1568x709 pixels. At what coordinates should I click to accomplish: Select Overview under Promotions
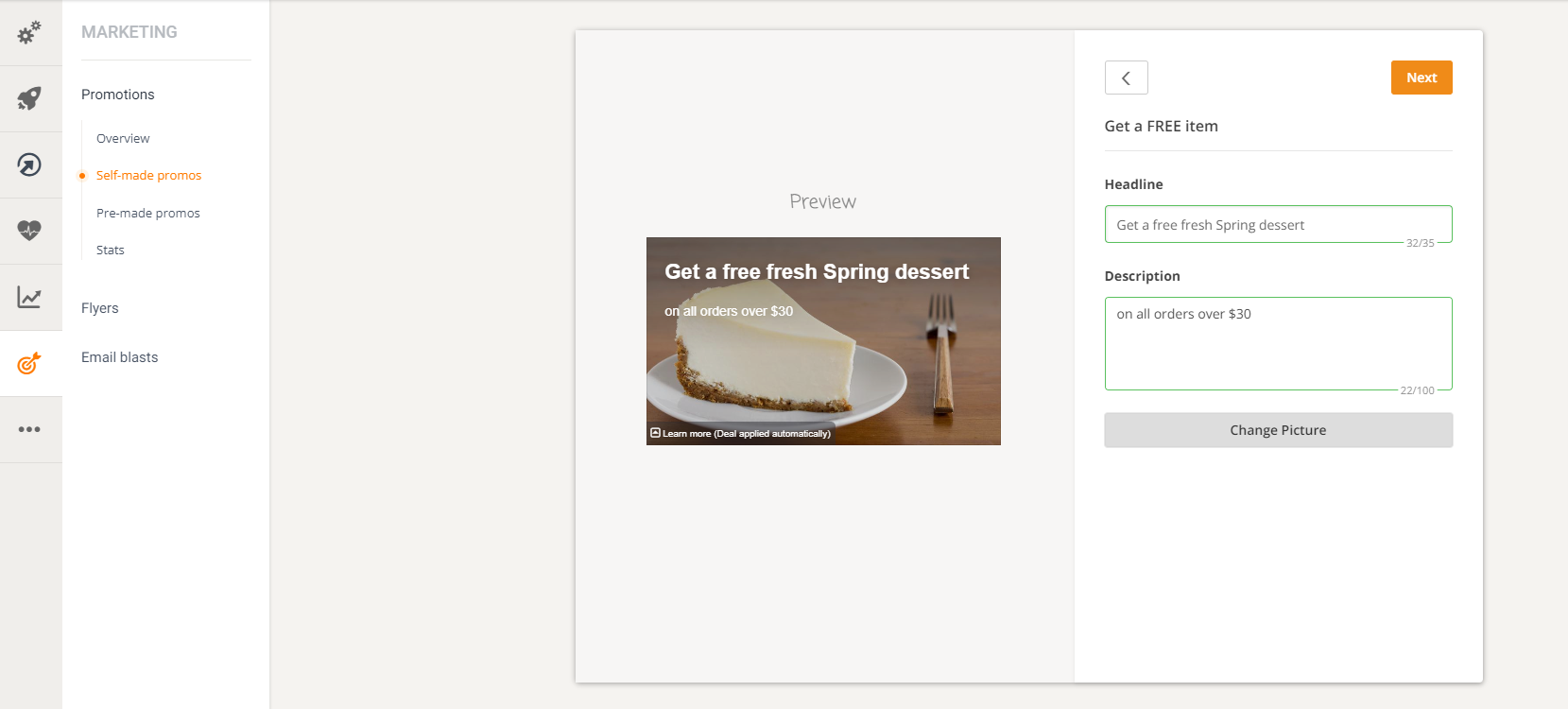(x=123, y=138)
